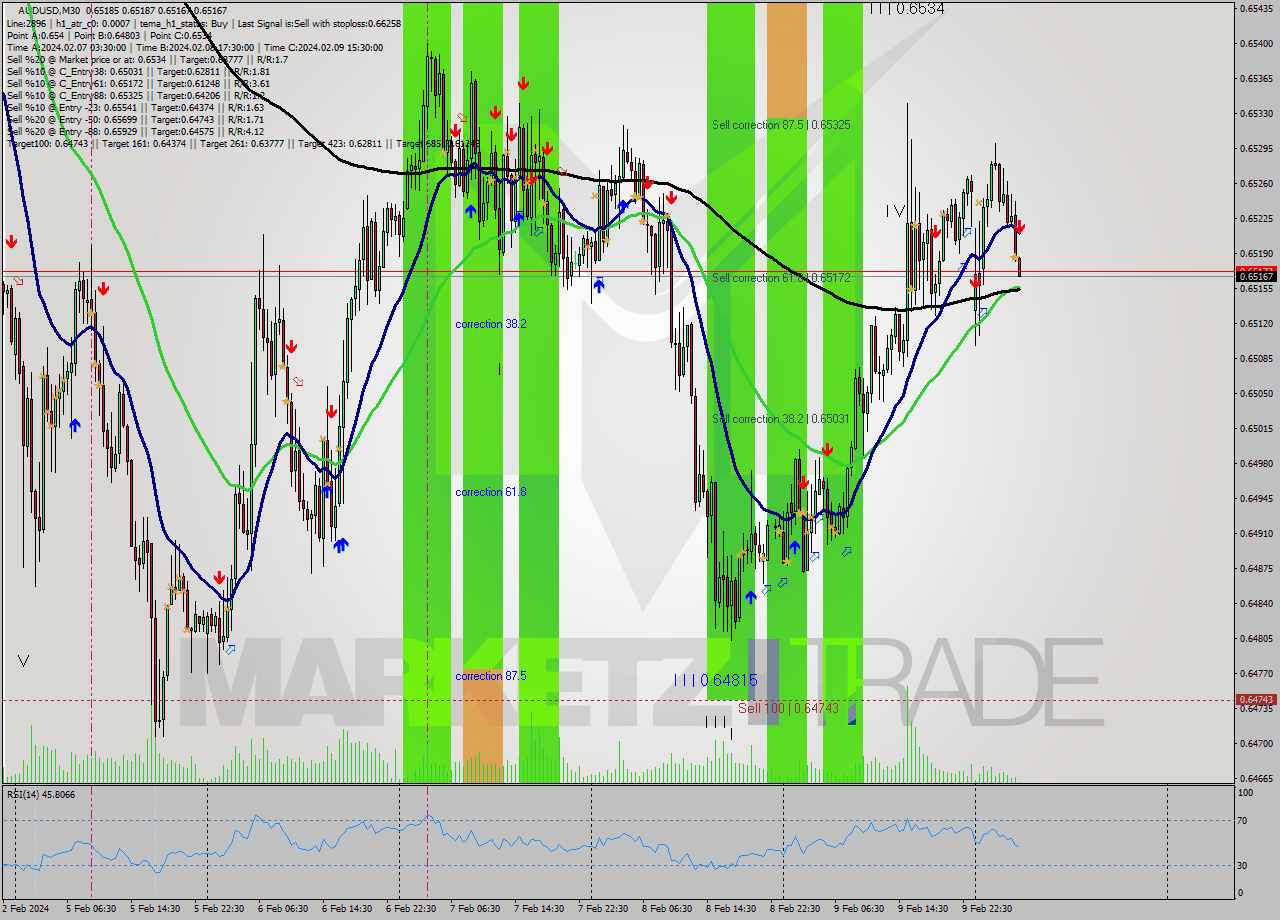Click the '7 Feb 22:30' time axis label
Screen dimensions: 1280x920
point(603,908)
